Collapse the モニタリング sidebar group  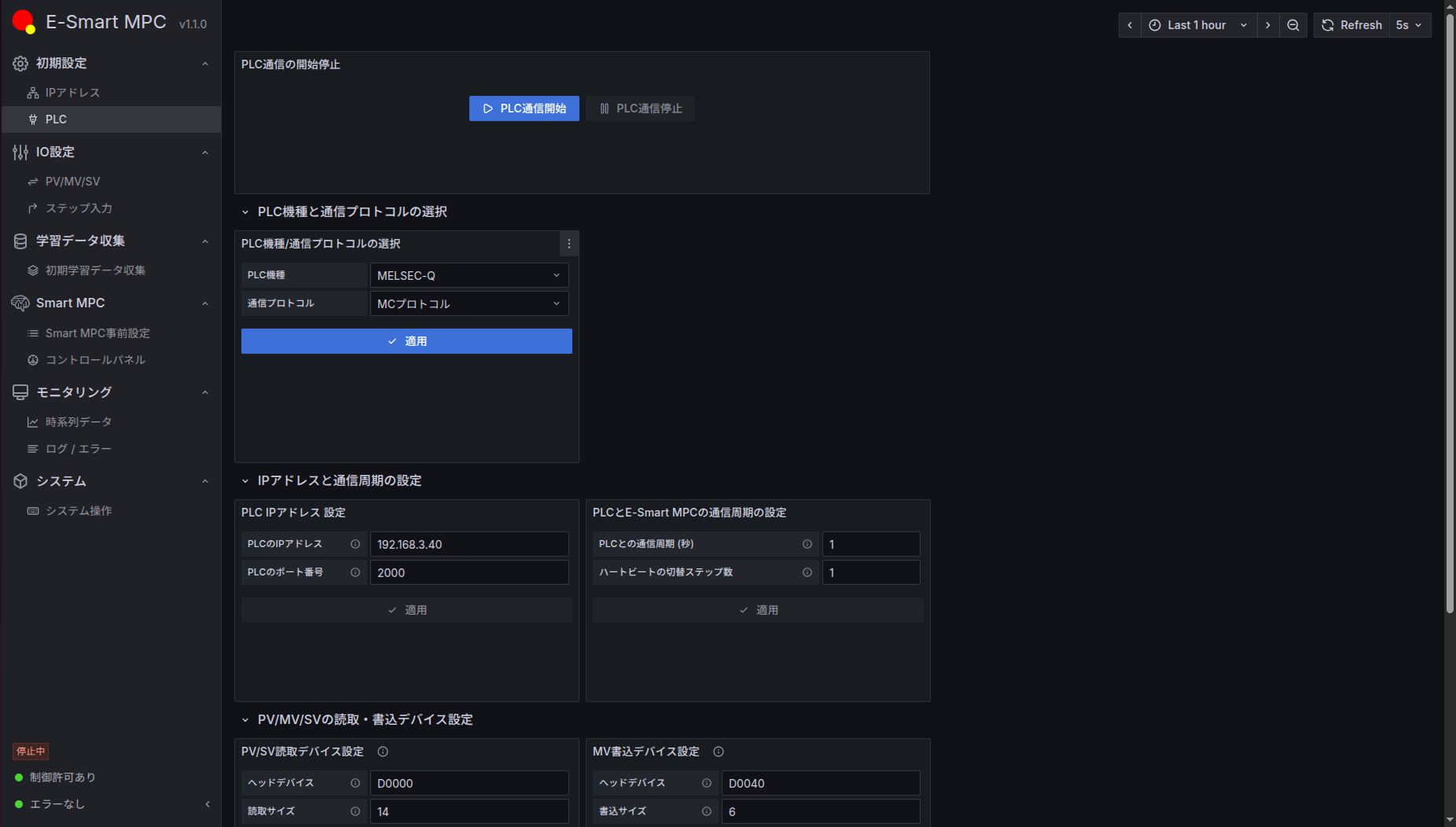(x=205, y=392)
